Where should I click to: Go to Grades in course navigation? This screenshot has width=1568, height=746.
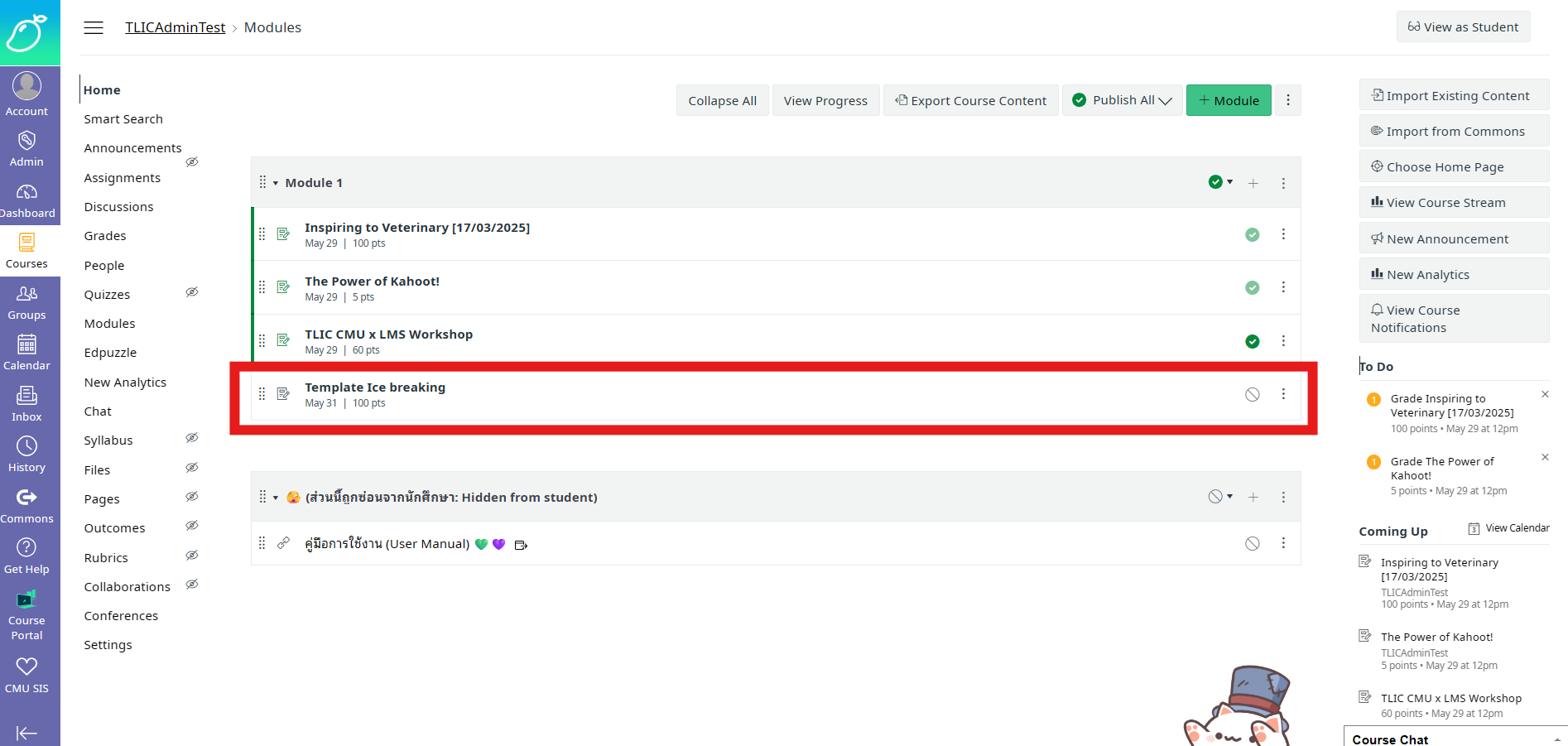[x=105, y=236]
